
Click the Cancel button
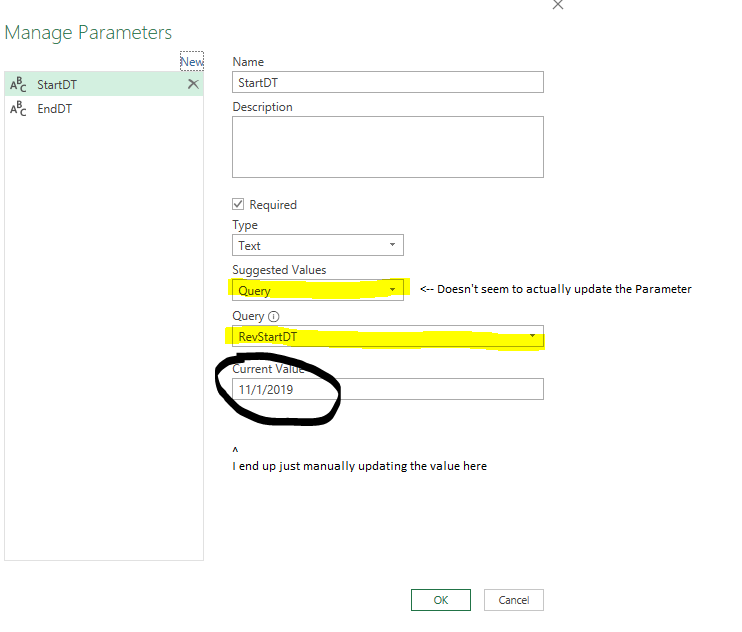[513, 600]
